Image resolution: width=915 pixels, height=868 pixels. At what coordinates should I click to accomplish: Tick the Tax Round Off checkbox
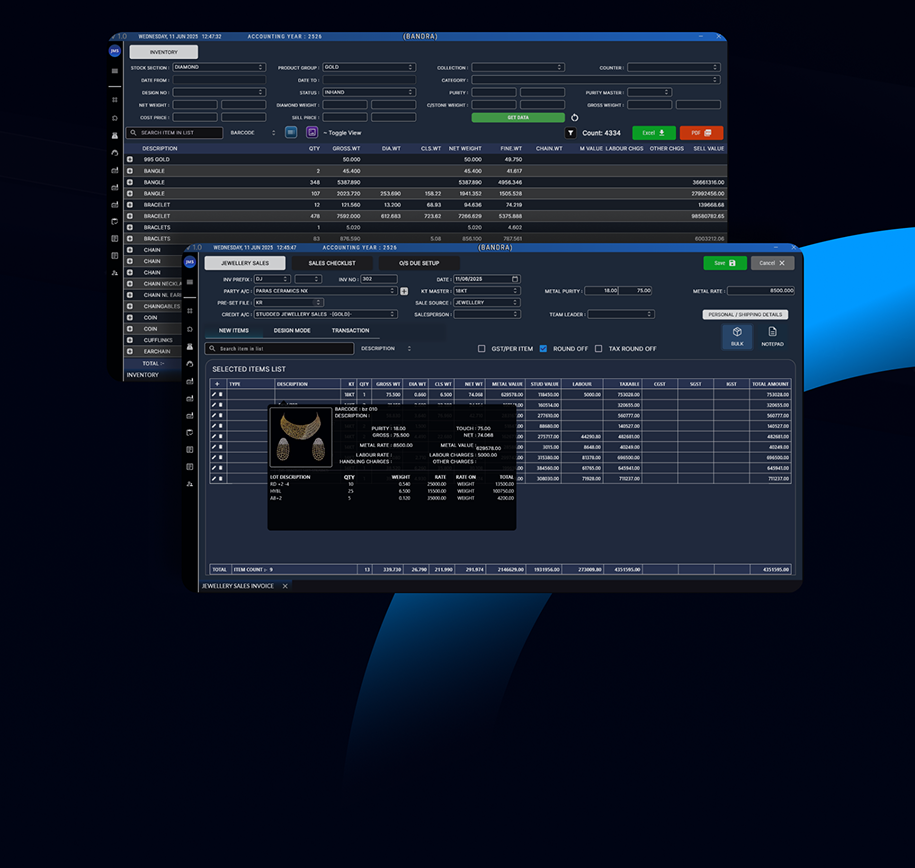(598, 348)
